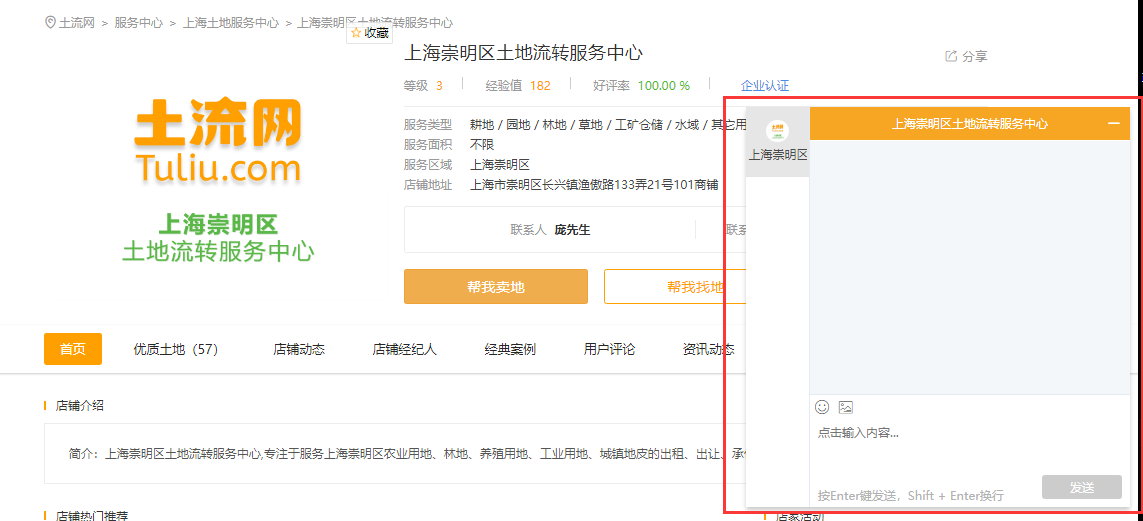
Task: Click the 按Enter键发送 hint text
Action: click(x=910, y=495)
